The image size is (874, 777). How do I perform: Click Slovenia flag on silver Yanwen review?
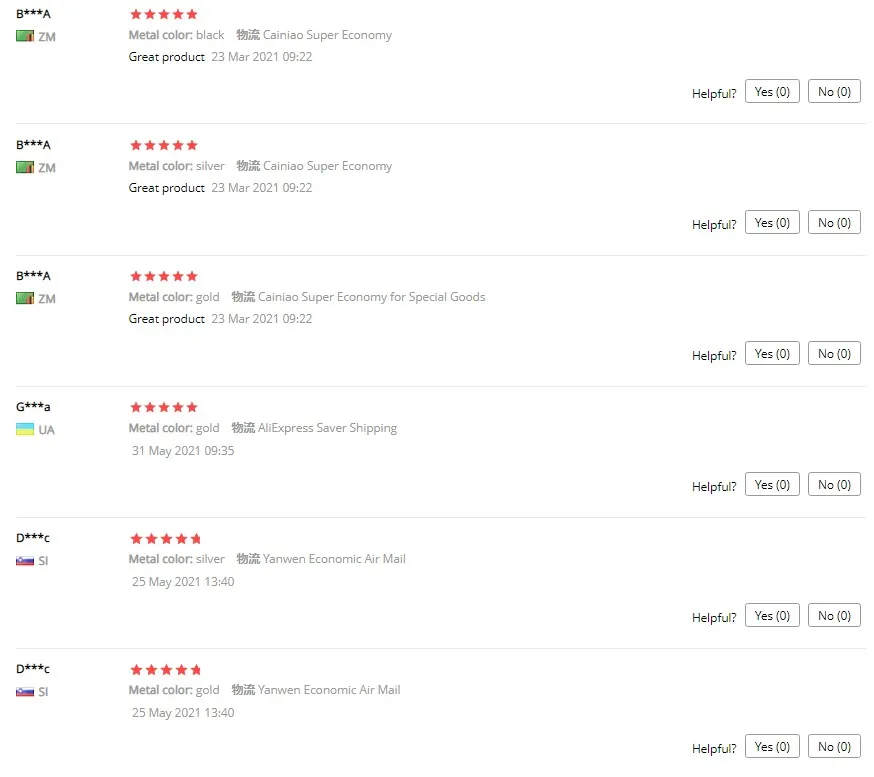25,561
